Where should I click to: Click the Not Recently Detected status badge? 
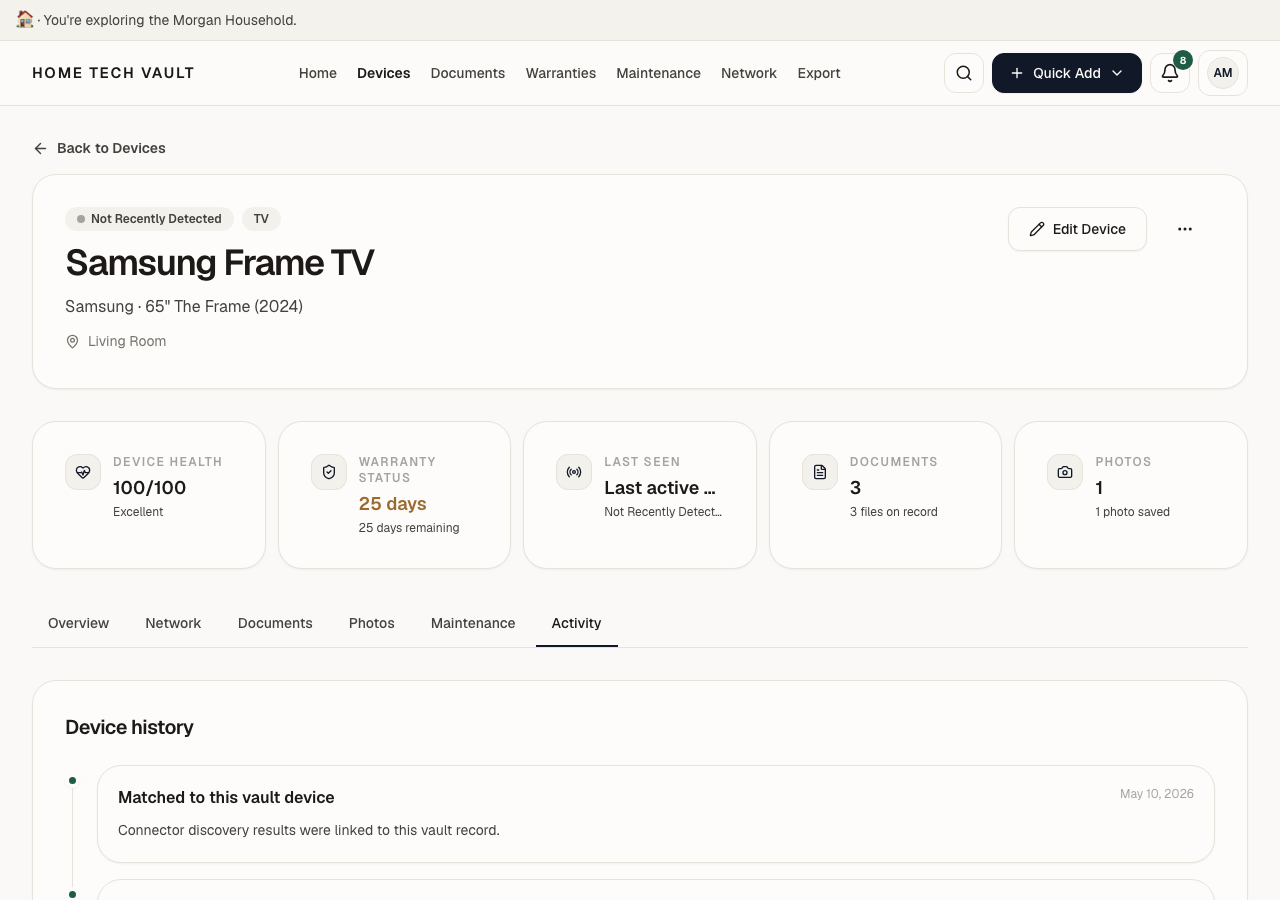point(149,219)
